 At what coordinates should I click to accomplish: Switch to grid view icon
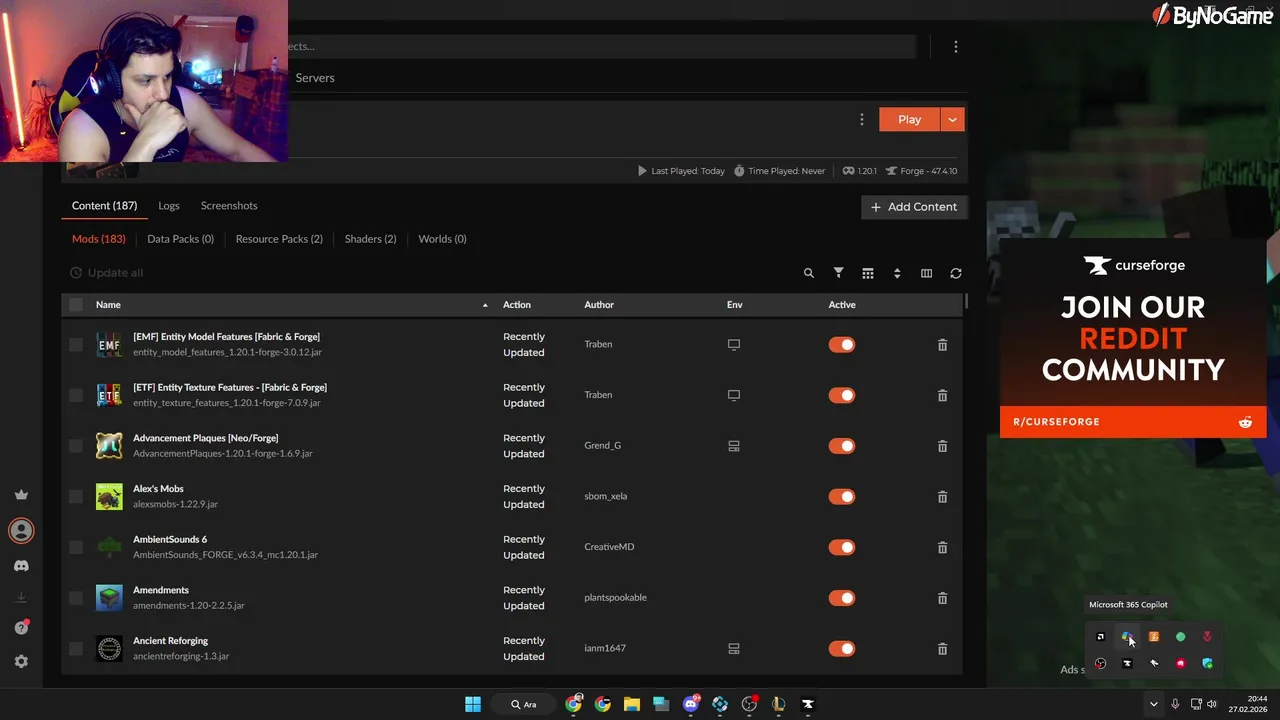[868, 273]
